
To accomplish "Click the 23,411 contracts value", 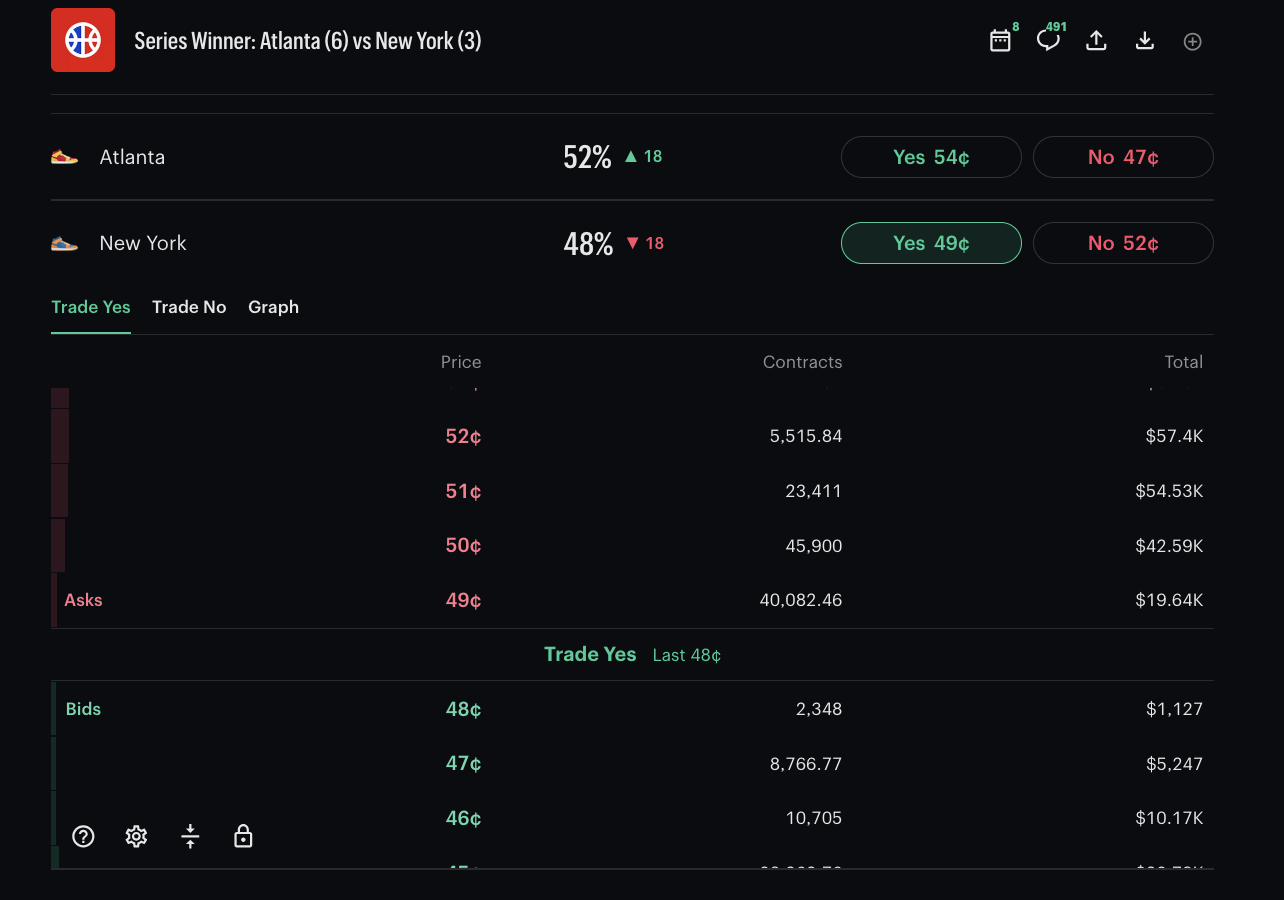I will 814,491.
